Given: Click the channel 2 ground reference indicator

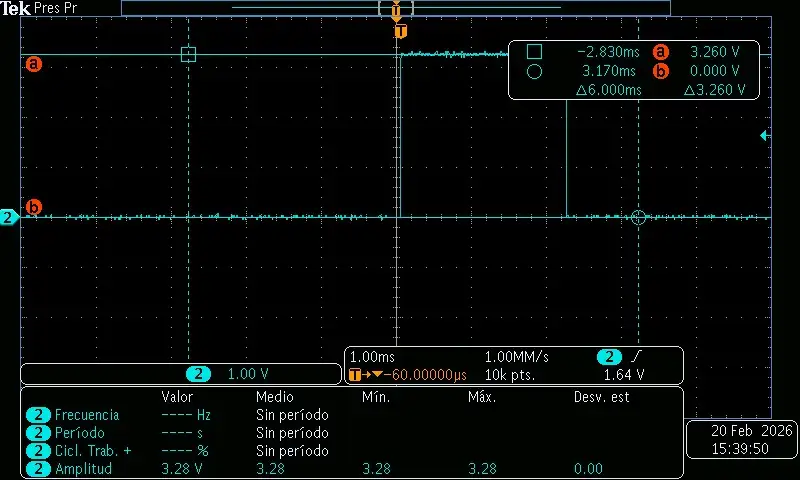Looking at the screenshot, I should click(9, 217).
